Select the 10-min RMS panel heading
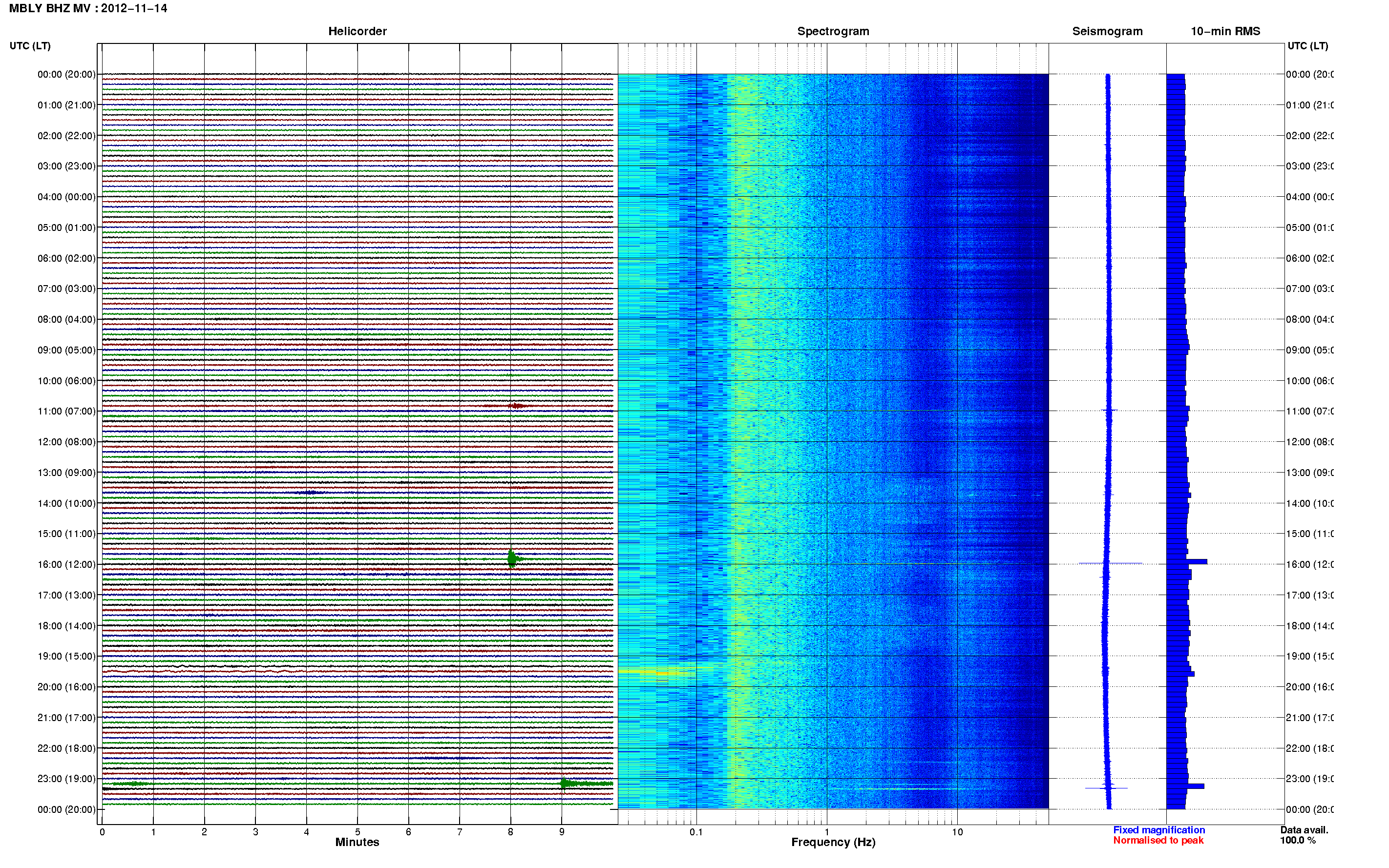1389x868 pixels. click(x=1225, y=31)
